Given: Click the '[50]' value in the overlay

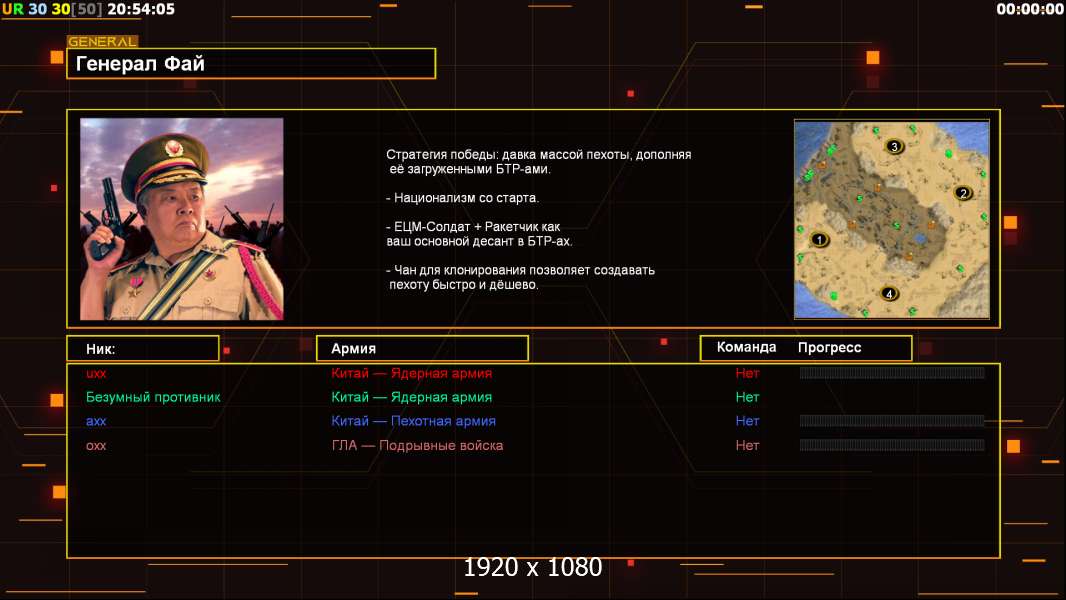Looking at the screenshot, I should click(x=86, y=10).
